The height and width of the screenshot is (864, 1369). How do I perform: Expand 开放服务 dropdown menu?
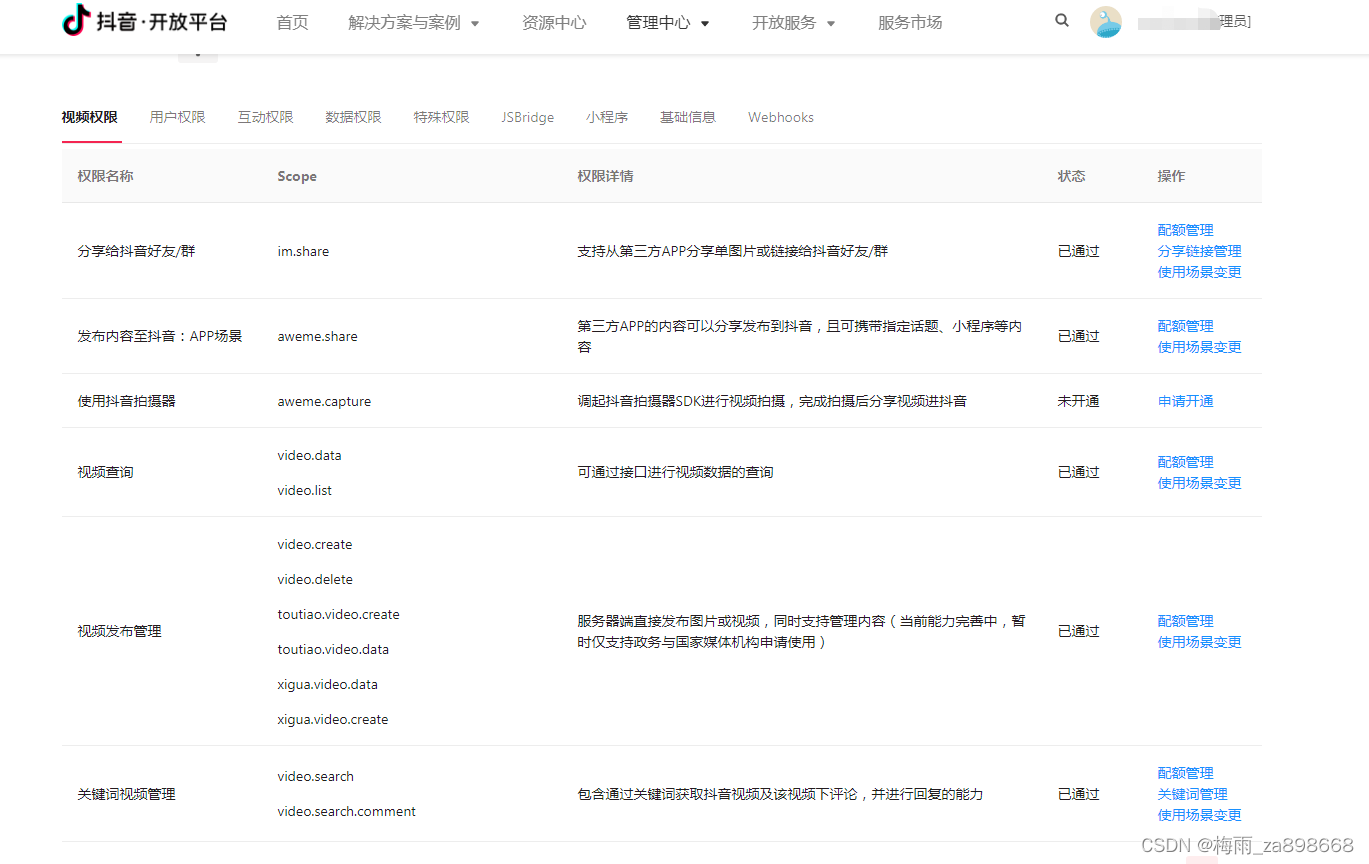[x=794, y=22]
